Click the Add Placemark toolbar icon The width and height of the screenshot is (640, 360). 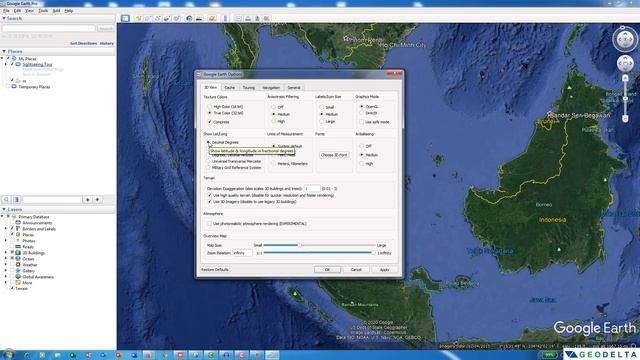click(138, 18)
